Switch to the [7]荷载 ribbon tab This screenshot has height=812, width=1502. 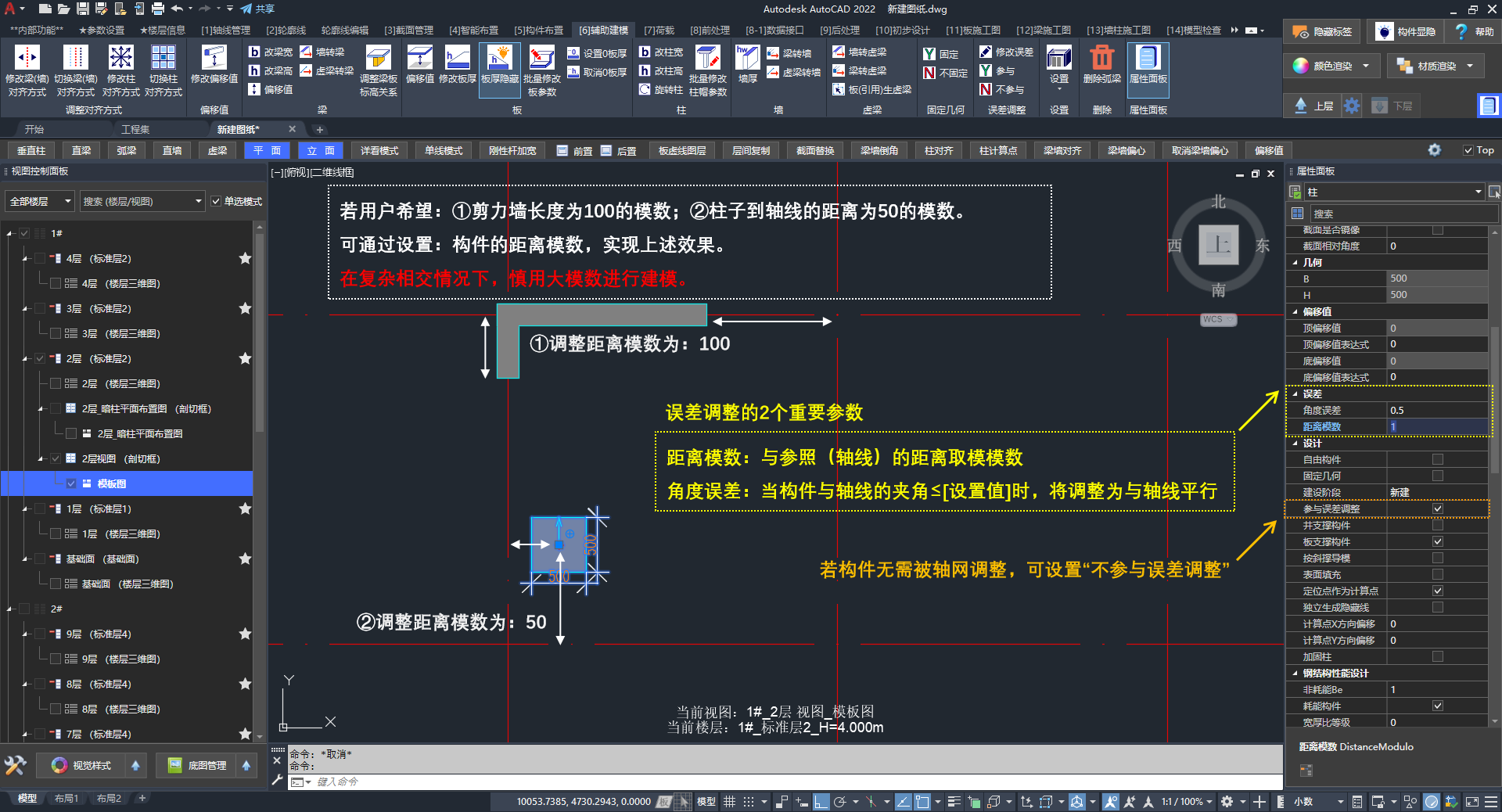tap(659, 31)
